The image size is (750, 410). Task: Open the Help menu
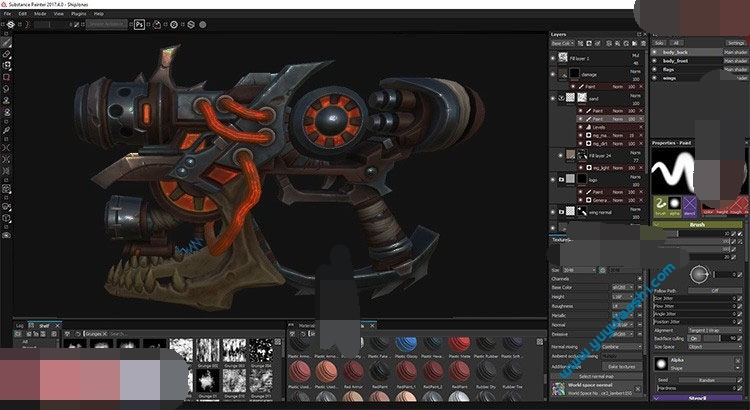point(99,14)
